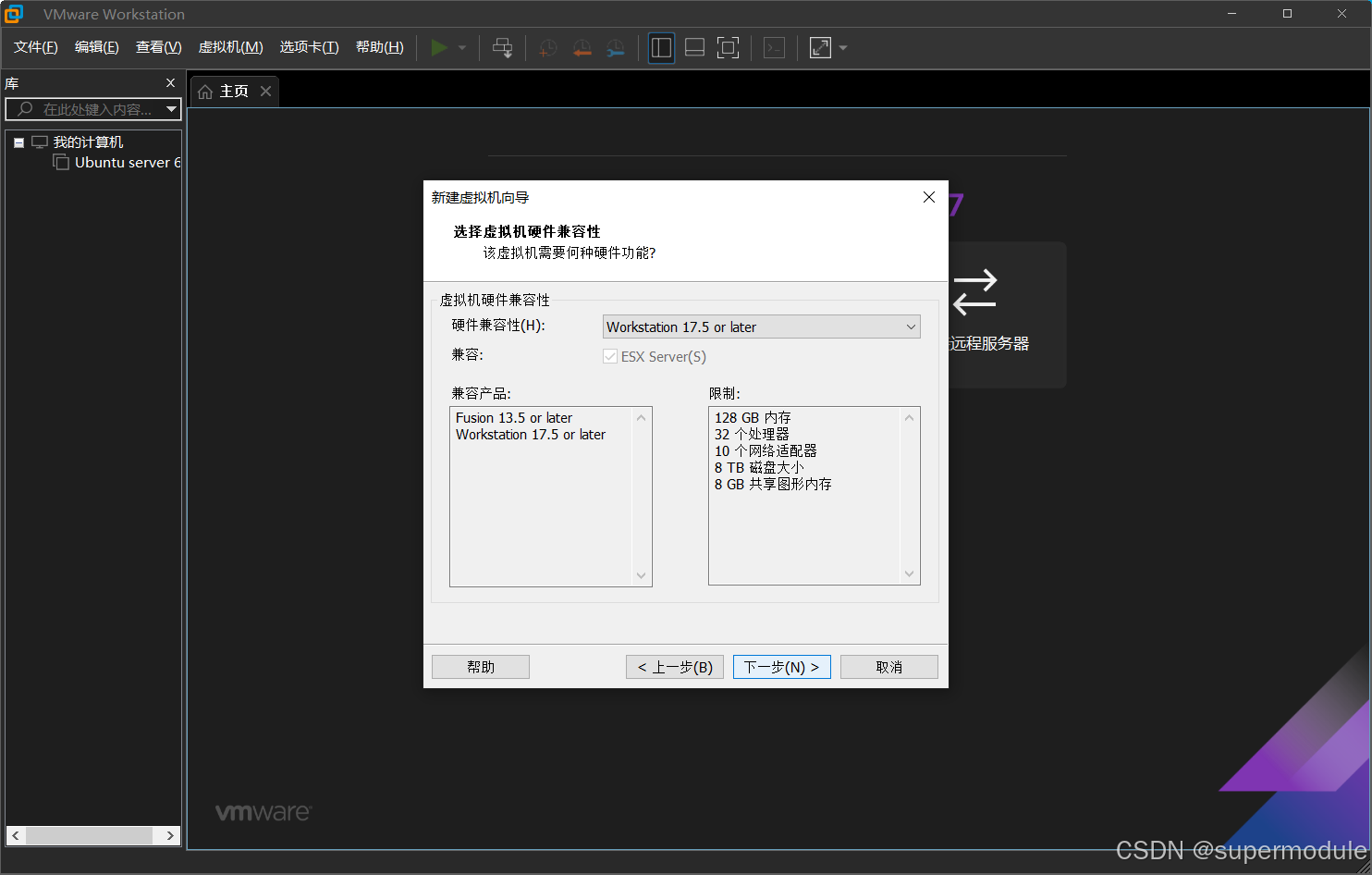Open the 文件(F) menu
Viewport: 1372px width, 875px height.
(36, 47)
